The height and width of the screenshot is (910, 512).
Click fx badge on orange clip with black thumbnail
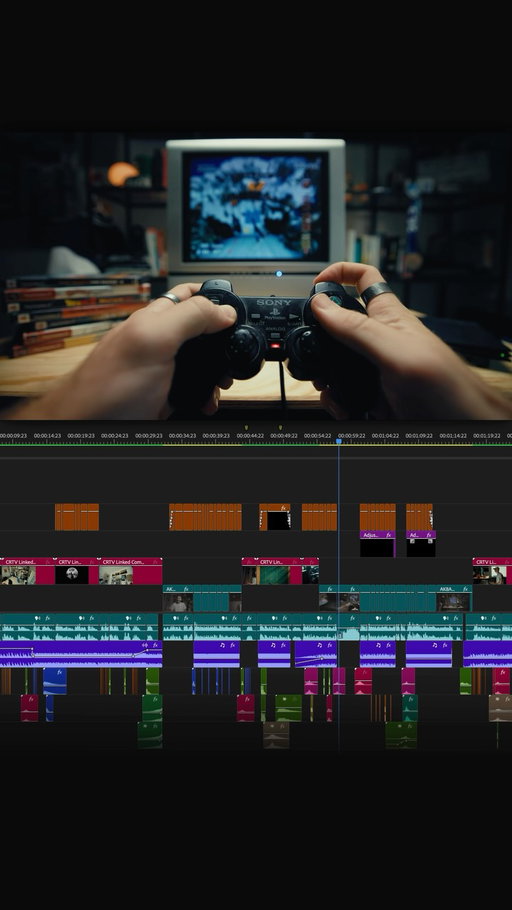click(284, 508)
